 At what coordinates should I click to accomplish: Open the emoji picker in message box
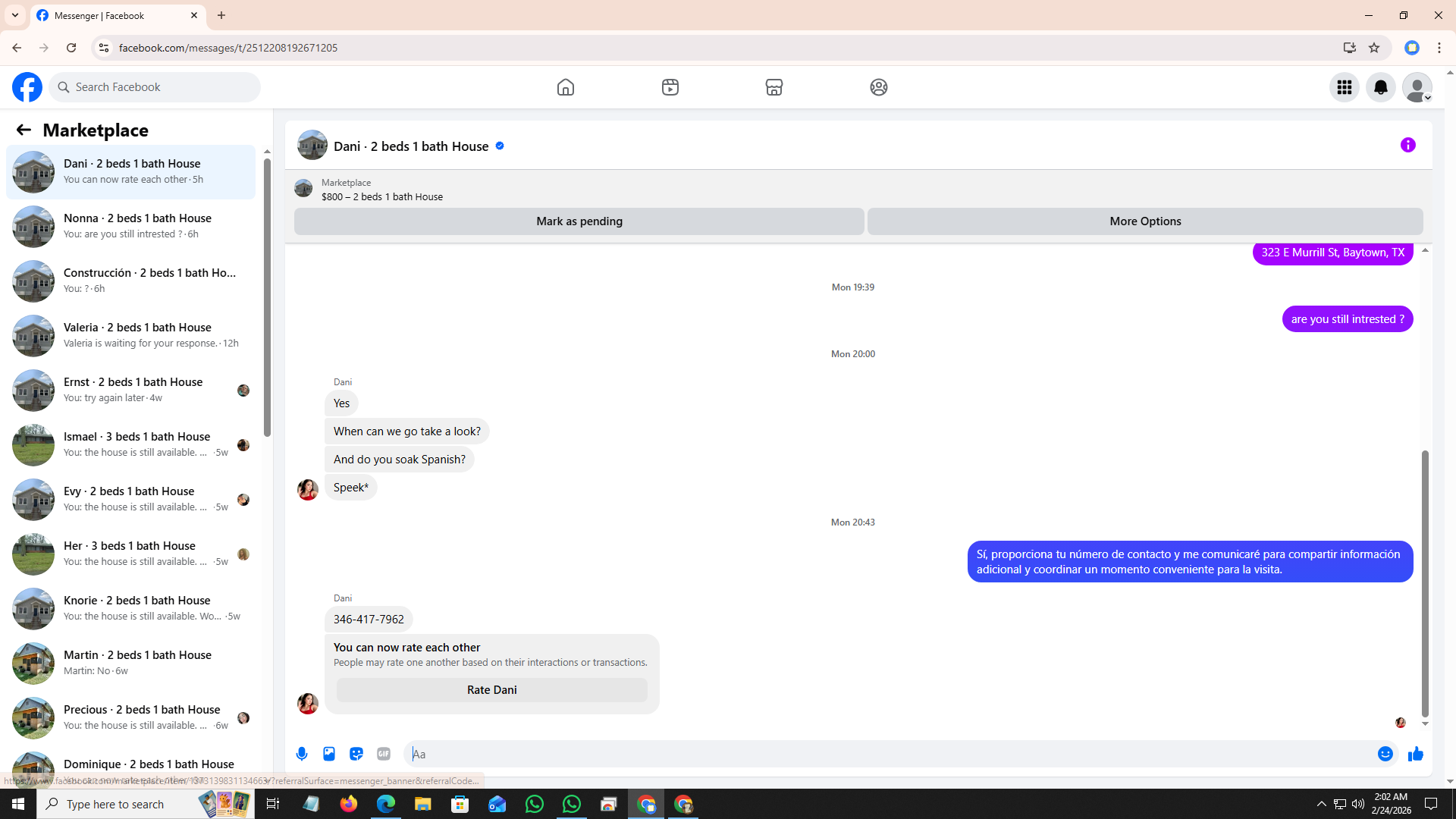click(1385, 754)
